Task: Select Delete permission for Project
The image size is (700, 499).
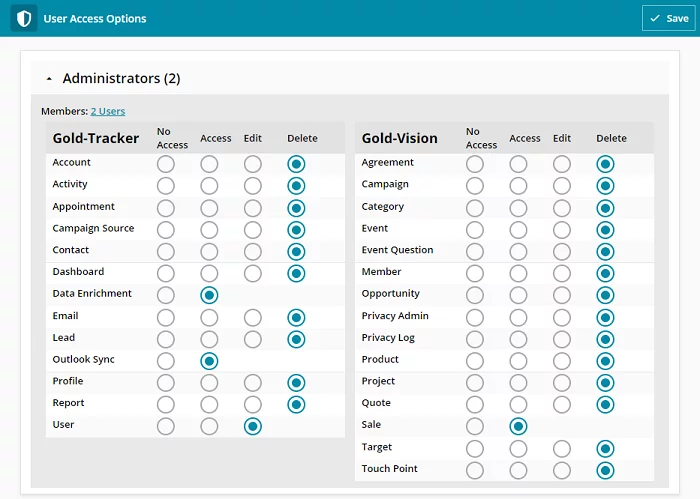Action: pos(605,383)
